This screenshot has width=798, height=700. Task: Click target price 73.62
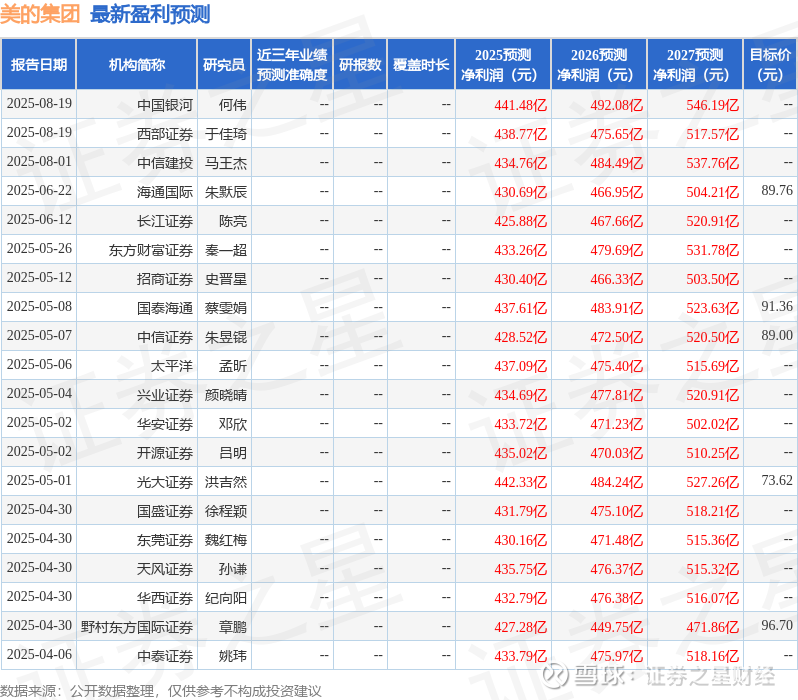point(777,481)
